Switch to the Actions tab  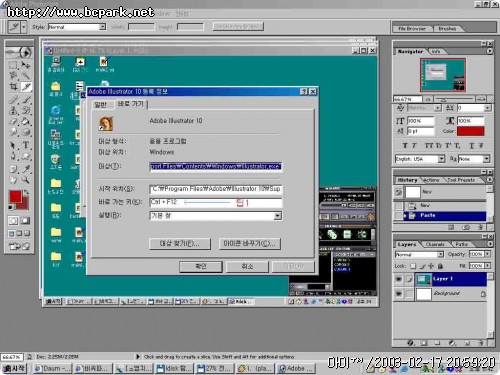coord(431,180)
